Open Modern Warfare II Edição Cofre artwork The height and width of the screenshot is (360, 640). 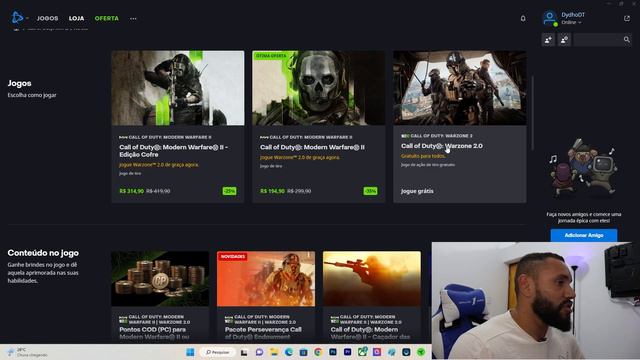point(178,88)
